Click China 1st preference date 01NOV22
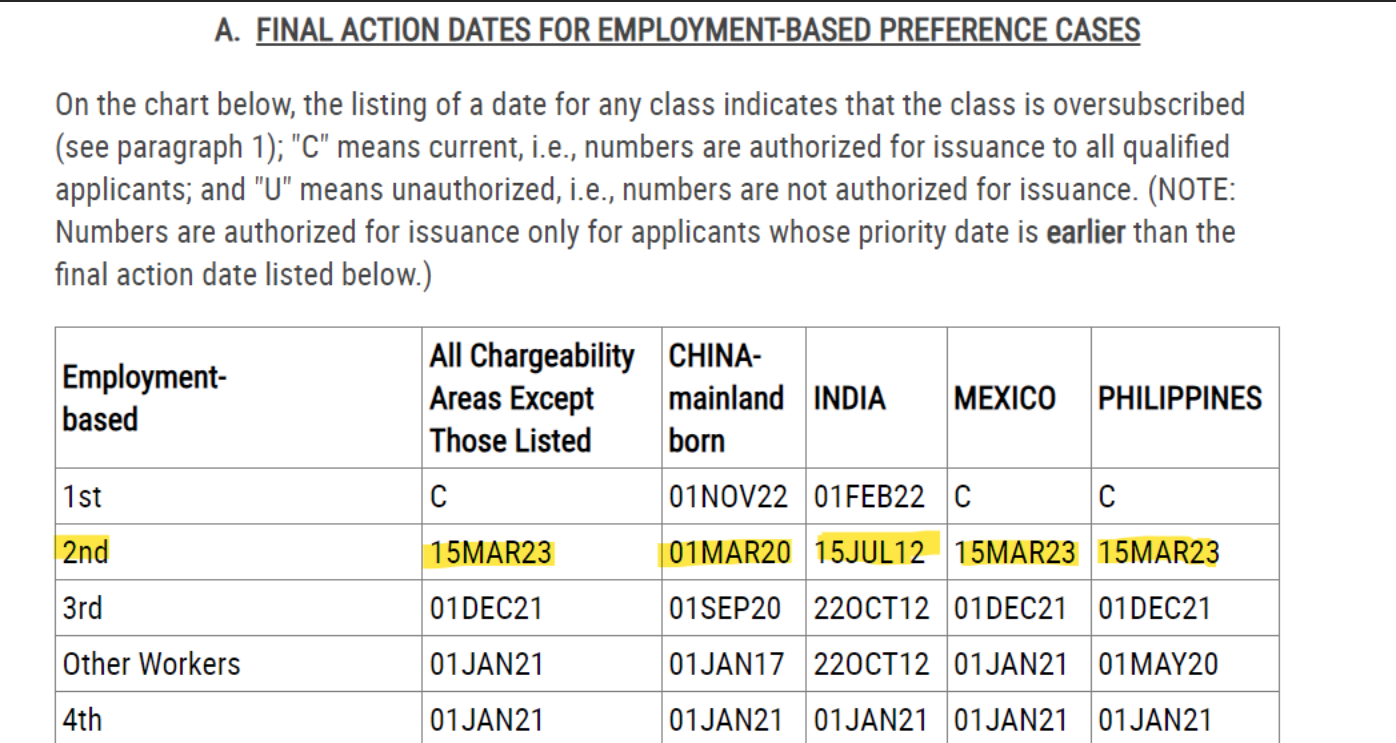This screenshot has height=743, width=1396. click(x=728, y=497)
